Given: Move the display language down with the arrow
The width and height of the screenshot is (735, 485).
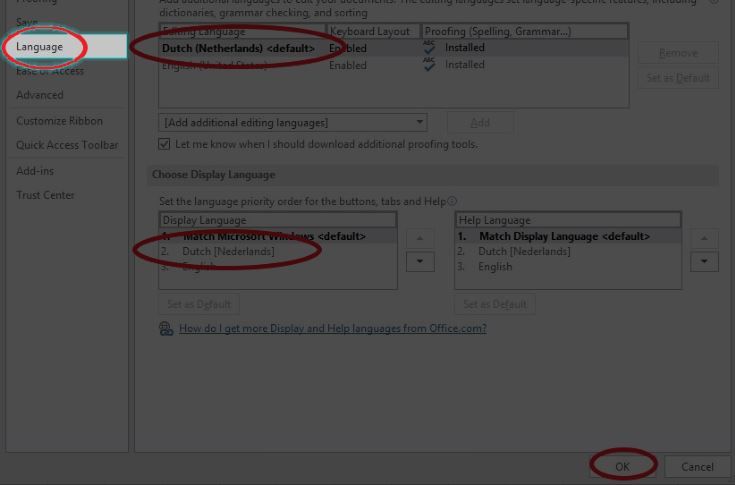Looking at the screenshot, I should [x=420, y=261].
